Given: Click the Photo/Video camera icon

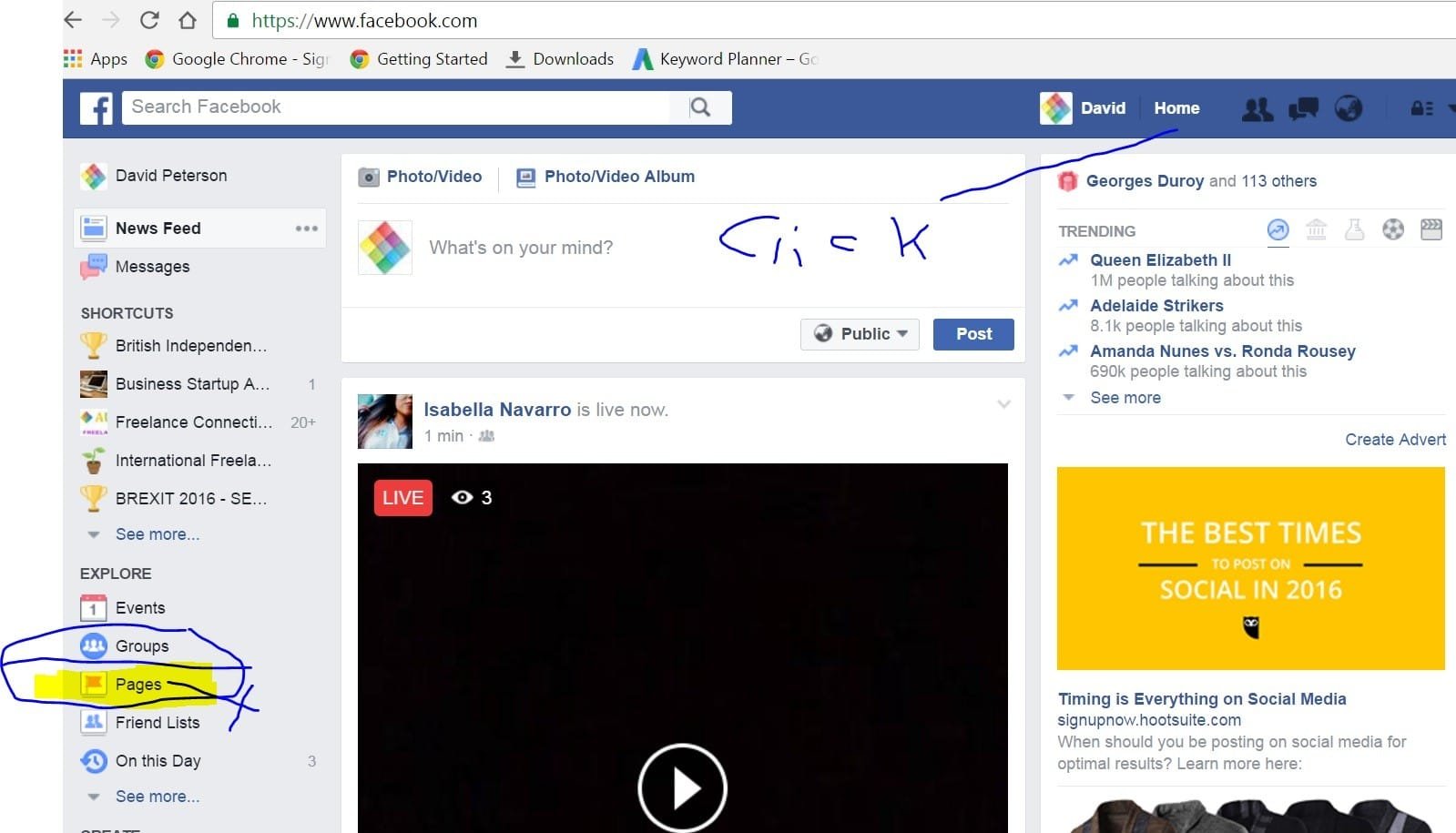Looking at the screenshot, I should pyautogui.click(x=369, y=177).
